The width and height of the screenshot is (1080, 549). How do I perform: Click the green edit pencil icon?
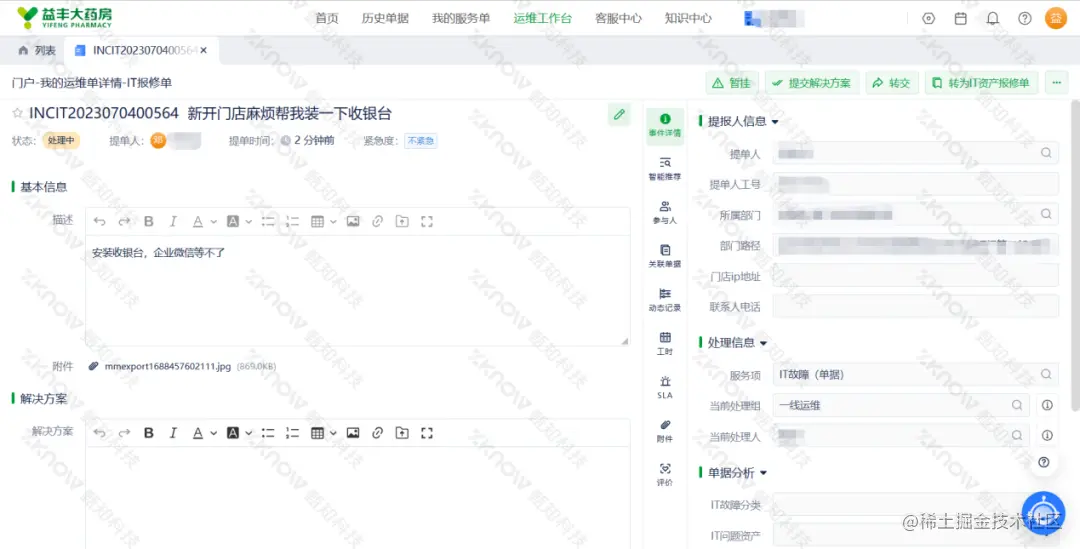tap(619, 114)
